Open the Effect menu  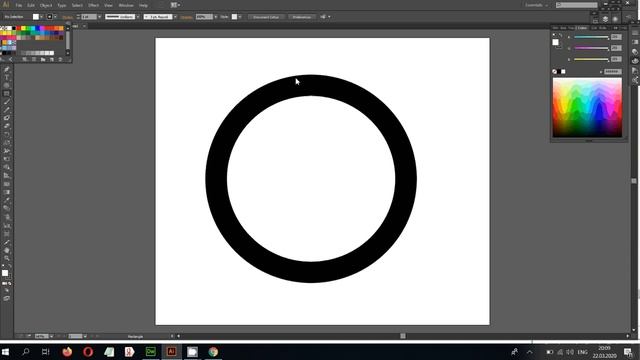pyautogui.click(x=93, y=5)
